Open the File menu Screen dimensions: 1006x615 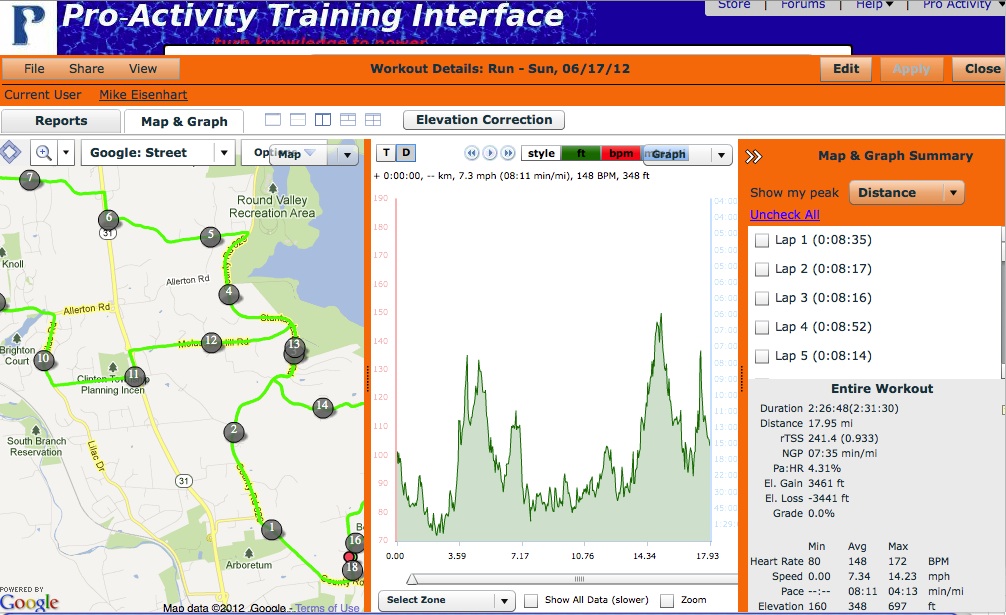pyautogui.click(x=34, y=69)
